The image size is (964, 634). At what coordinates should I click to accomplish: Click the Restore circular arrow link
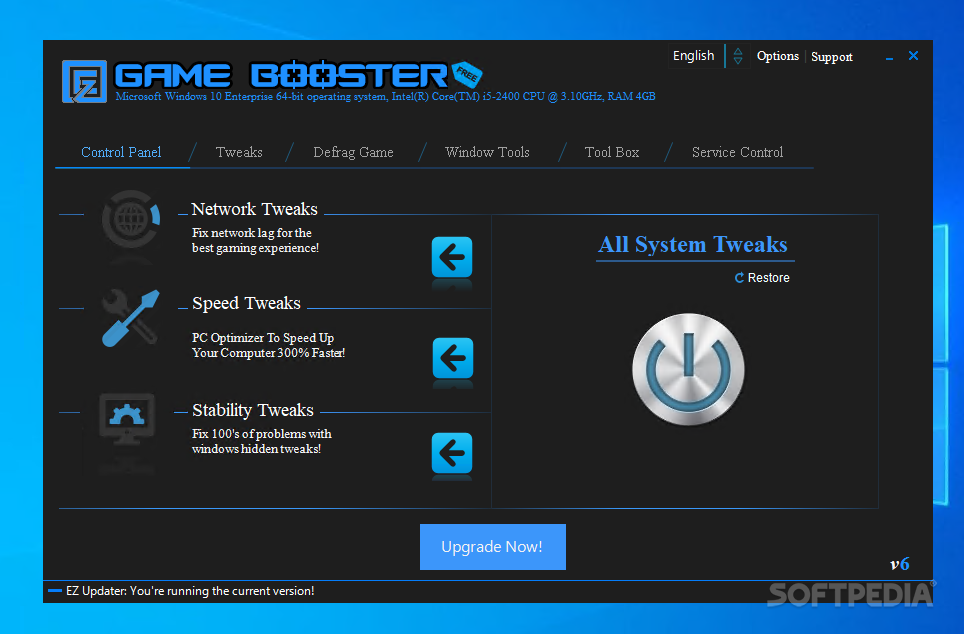pyautogui.click(x=762, y=278)
